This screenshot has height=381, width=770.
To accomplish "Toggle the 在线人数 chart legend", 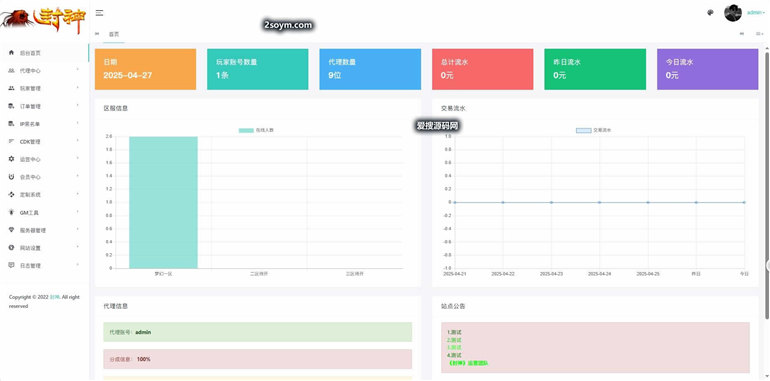I will [x=256, y=130].
